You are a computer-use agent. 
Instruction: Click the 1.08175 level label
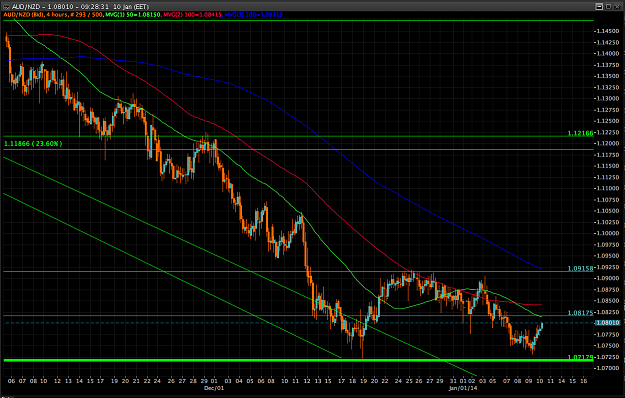[580, 313]
